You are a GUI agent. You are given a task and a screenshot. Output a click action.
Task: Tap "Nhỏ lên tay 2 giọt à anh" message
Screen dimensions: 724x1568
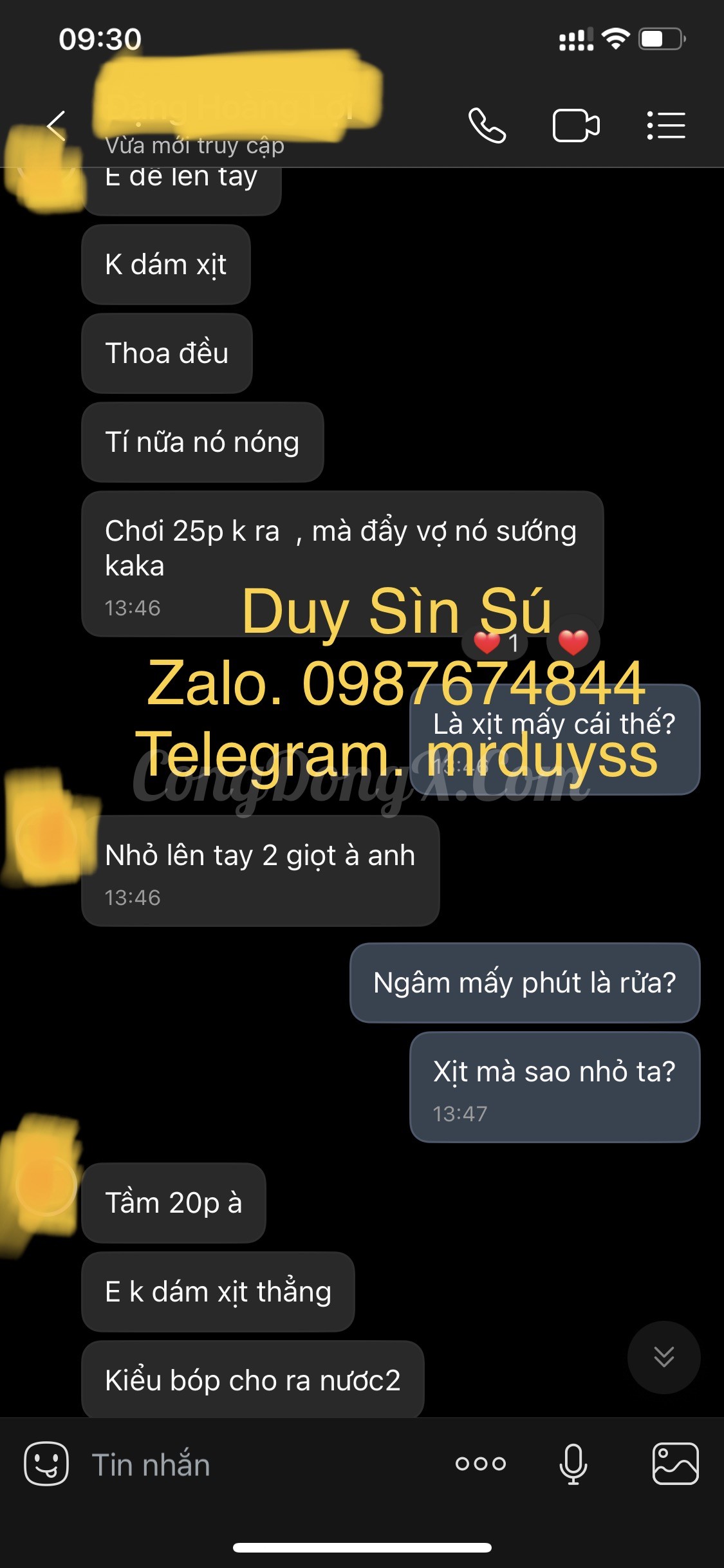(261, 871)
